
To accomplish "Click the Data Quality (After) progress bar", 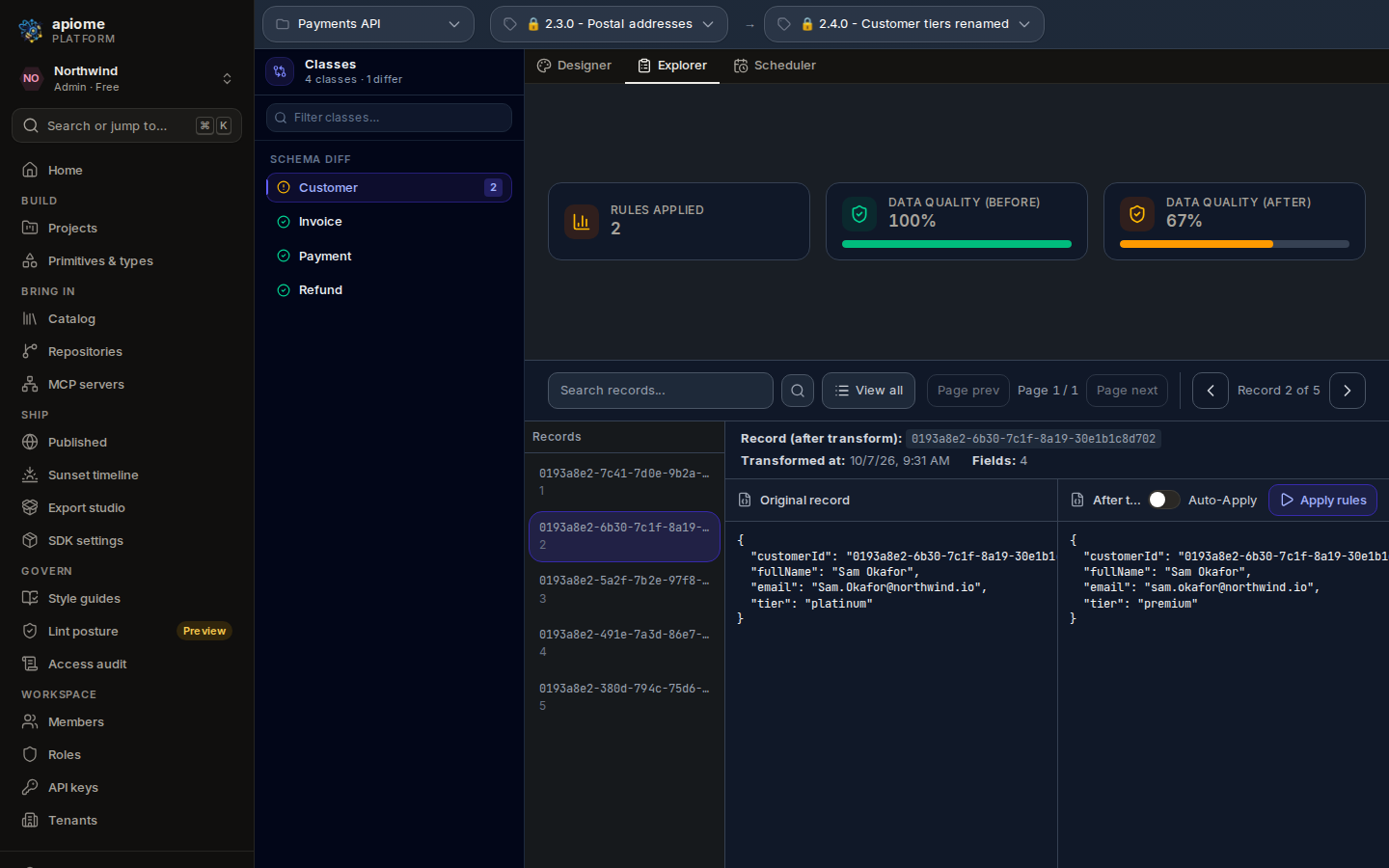I will [1235, 244].
